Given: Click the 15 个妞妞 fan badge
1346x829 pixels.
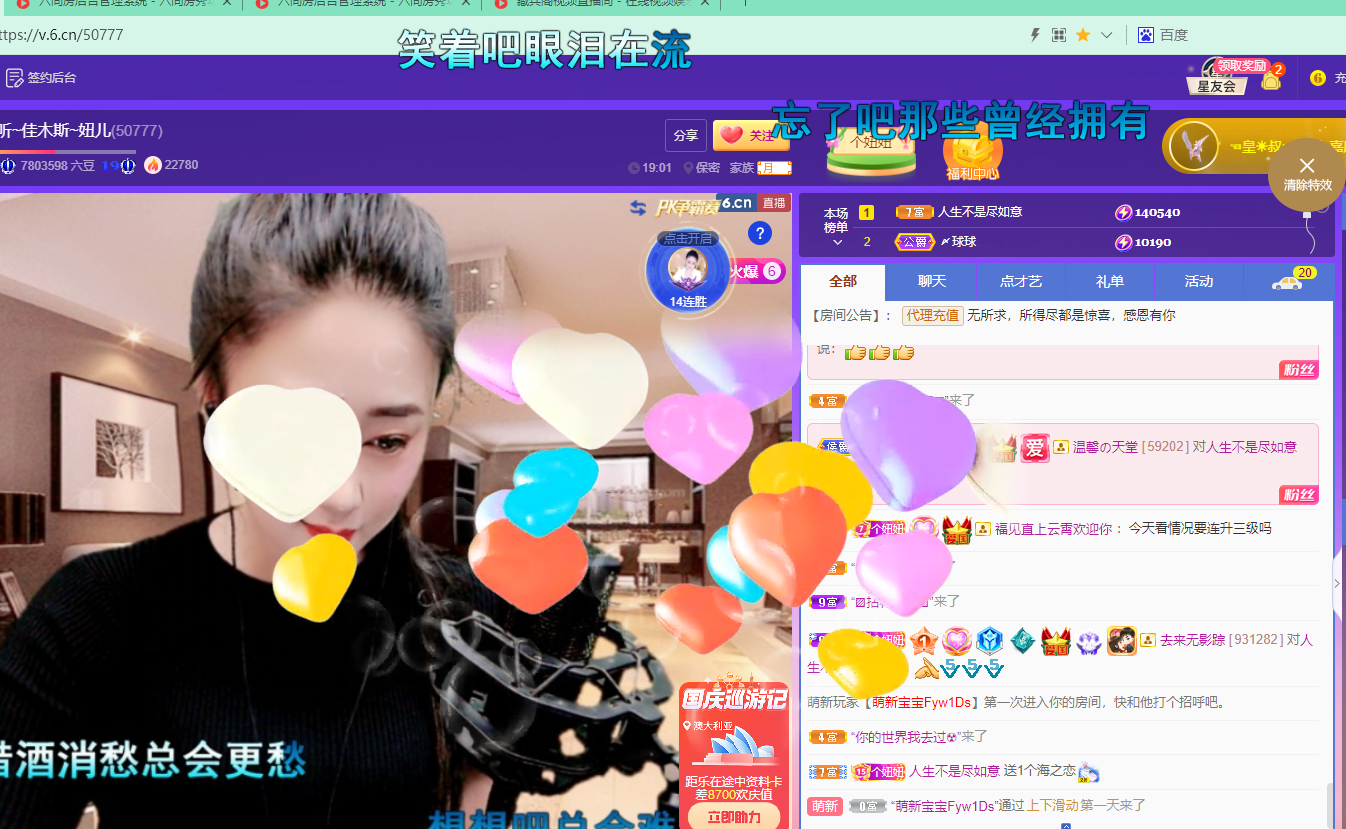Looking at the screenshot, I should [878, 772].
